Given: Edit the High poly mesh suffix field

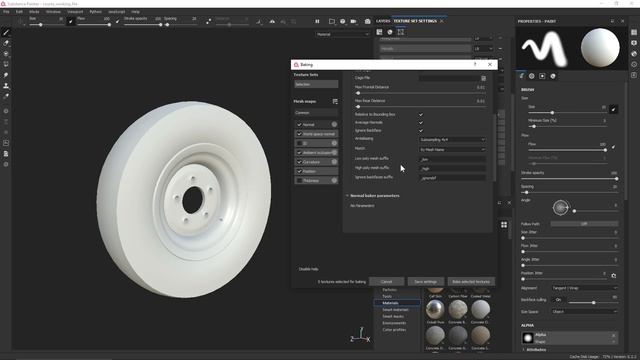Looking at the screenshot, I should [452, 169].
